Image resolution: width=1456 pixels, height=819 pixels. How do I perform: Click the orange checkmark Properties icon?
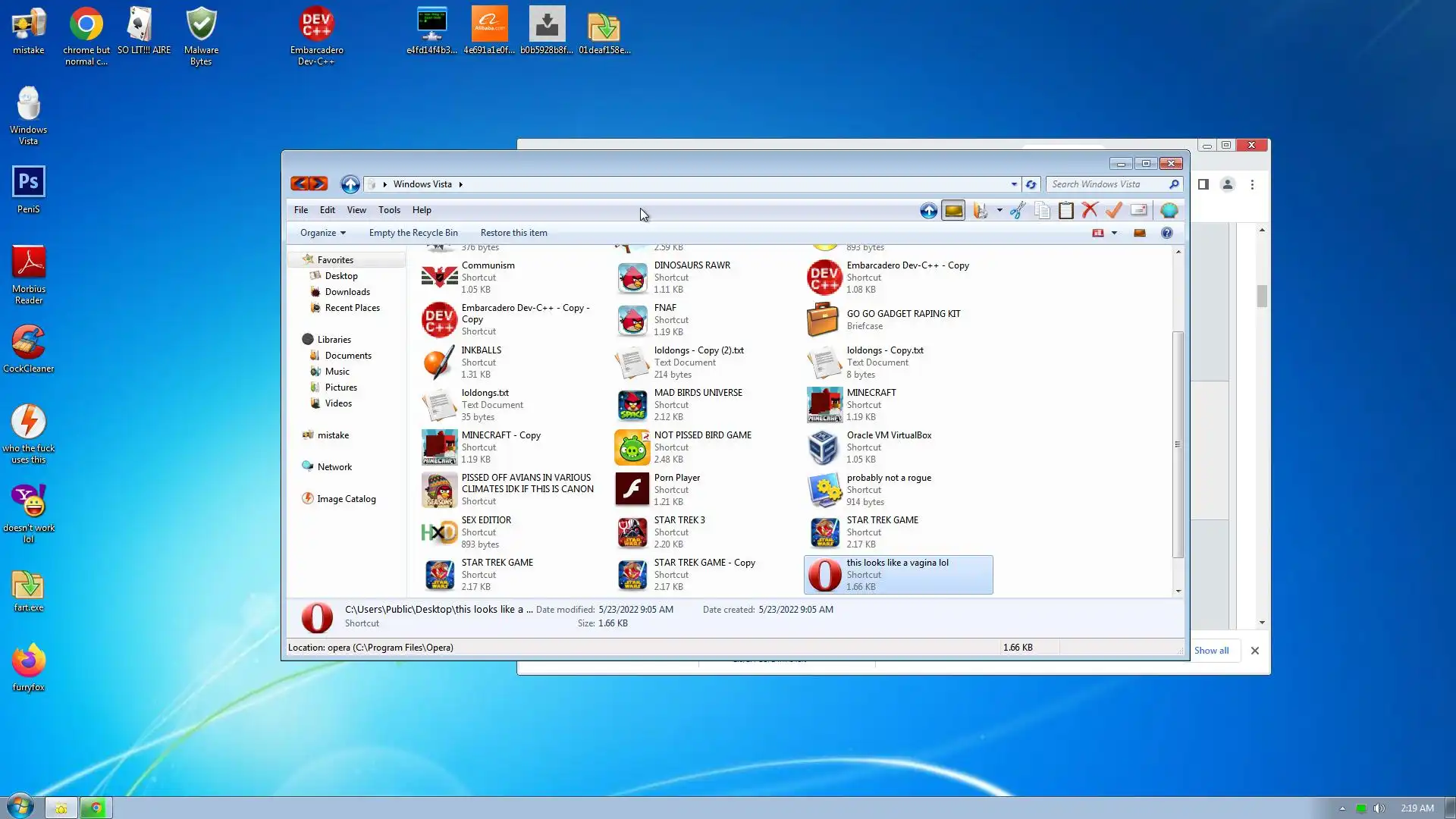click(1113, 211)
